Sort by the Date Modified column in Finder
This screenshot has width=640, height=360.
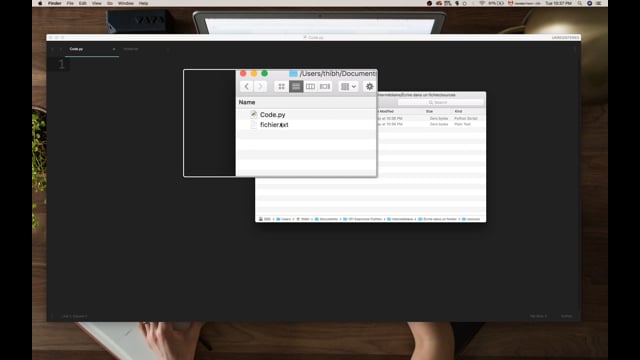click(386, 111)
